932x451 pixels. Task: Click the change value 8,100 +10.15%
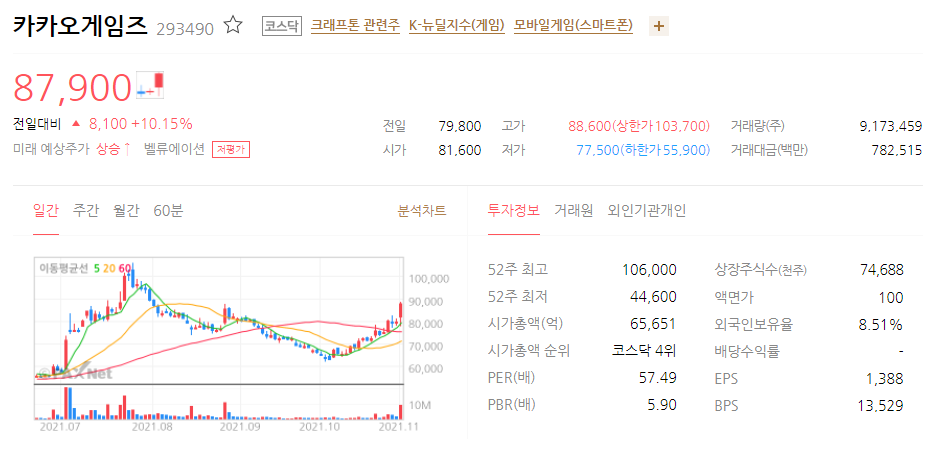pyautogui.click(x=140, y=124)
